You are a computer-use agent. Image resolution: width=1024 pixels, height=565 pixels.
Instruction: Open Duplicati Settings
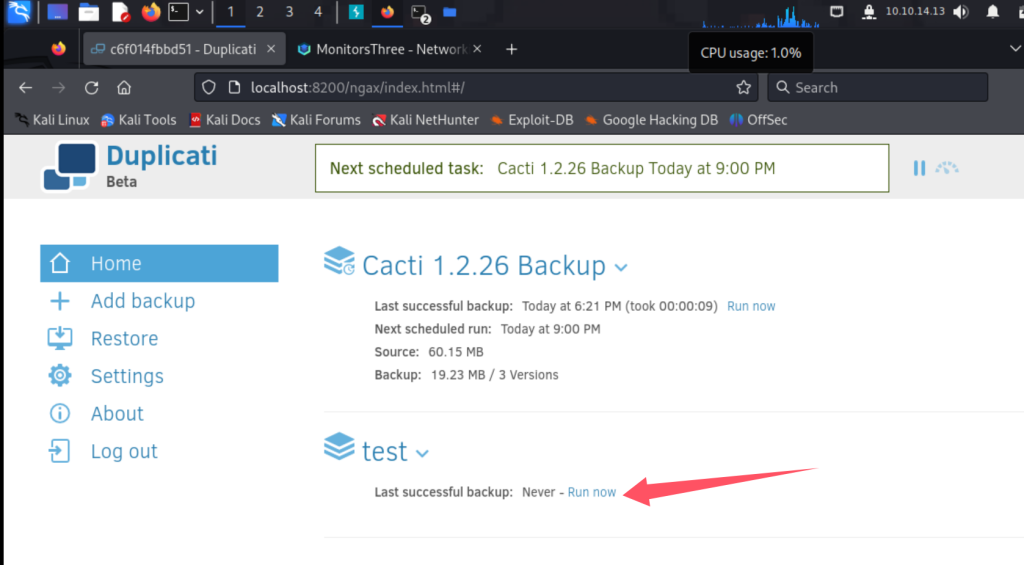tap(127, 376)
